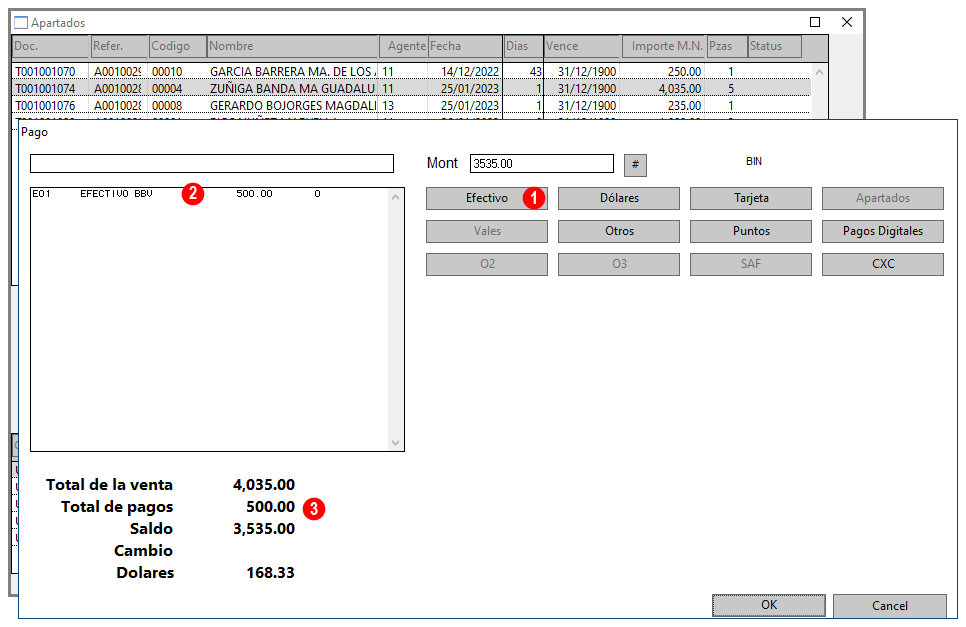
Task: Sort by Agente column header
Action: pyautogui.click(x=404, y=46)
